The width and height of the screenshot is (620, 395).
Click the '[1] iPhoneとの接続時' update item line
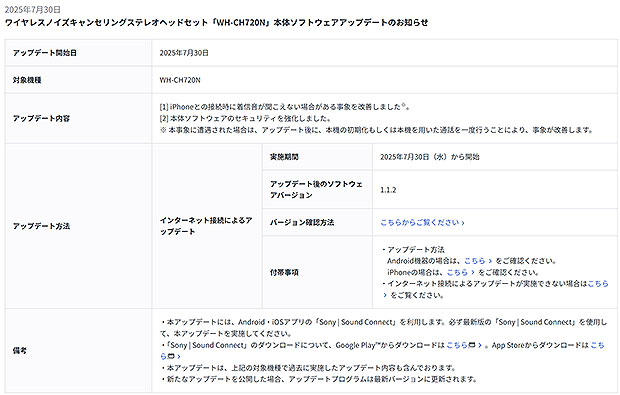285,107
